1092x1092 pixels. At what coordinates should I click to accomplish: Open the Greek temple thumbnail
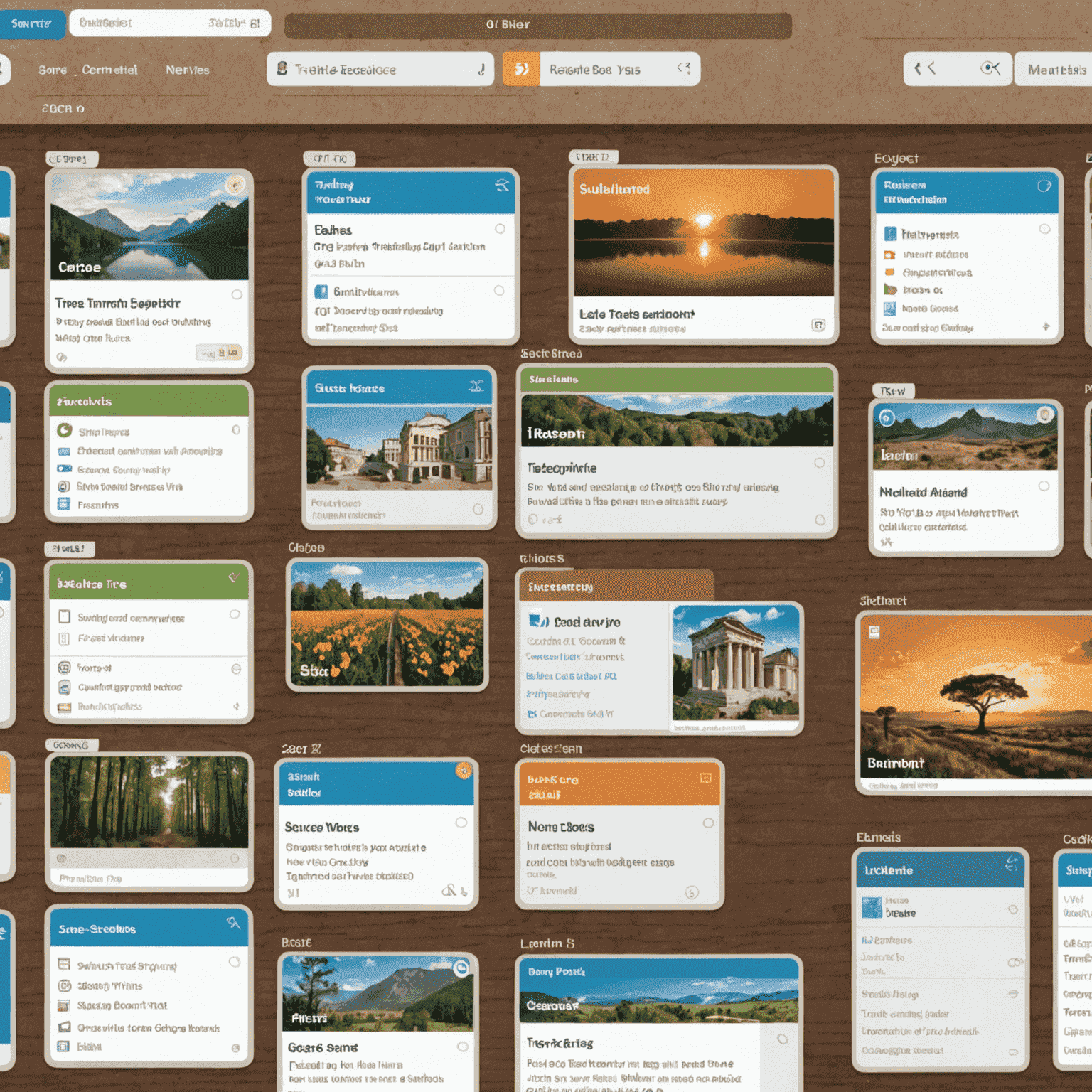pyautogui.click(x=736, y=662)
